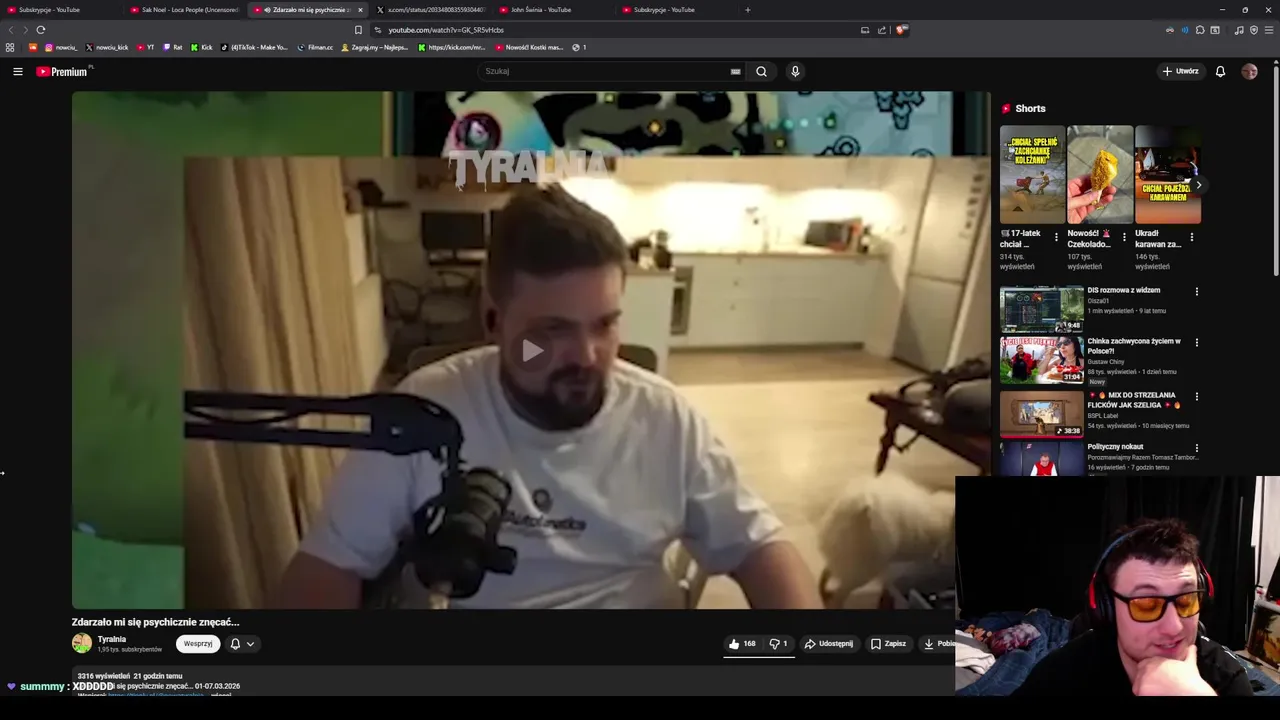The width and height of the screenshot is (1280, 720).
Task: Open the on-screen keyboard in search box
Action: click(735, 71)
